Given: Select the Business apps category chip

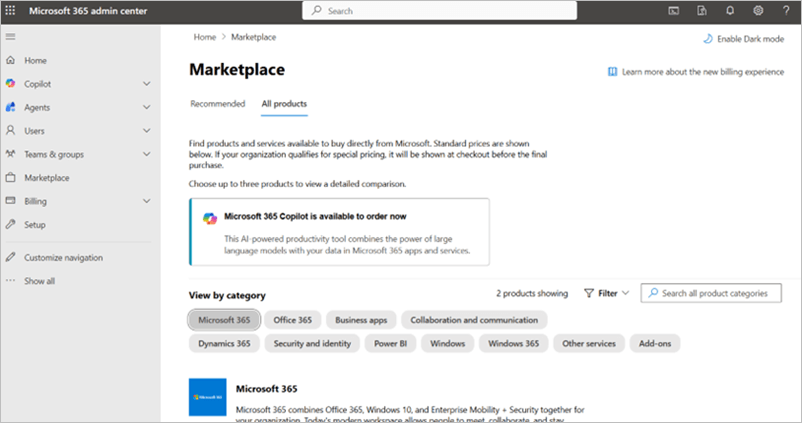Looking at the screenshot, I should pyautogui.click(x=361, y=320).
